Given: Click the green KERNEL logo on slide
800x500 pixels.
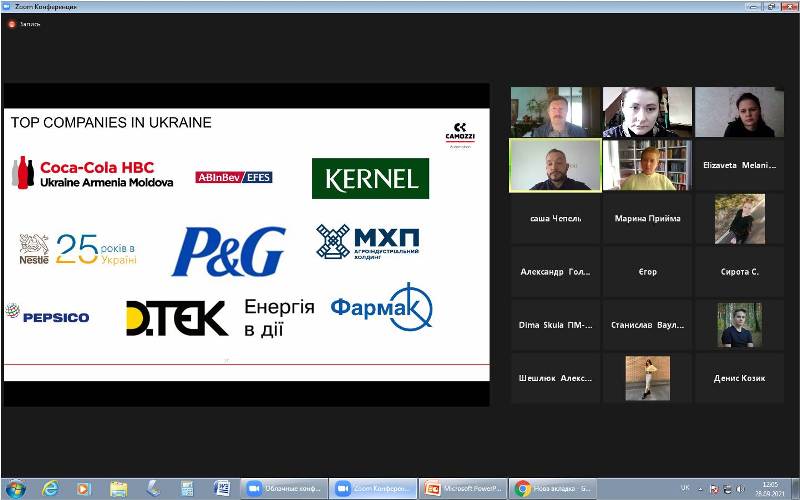Looking at the screenshot, I should [x=370, y=178].
